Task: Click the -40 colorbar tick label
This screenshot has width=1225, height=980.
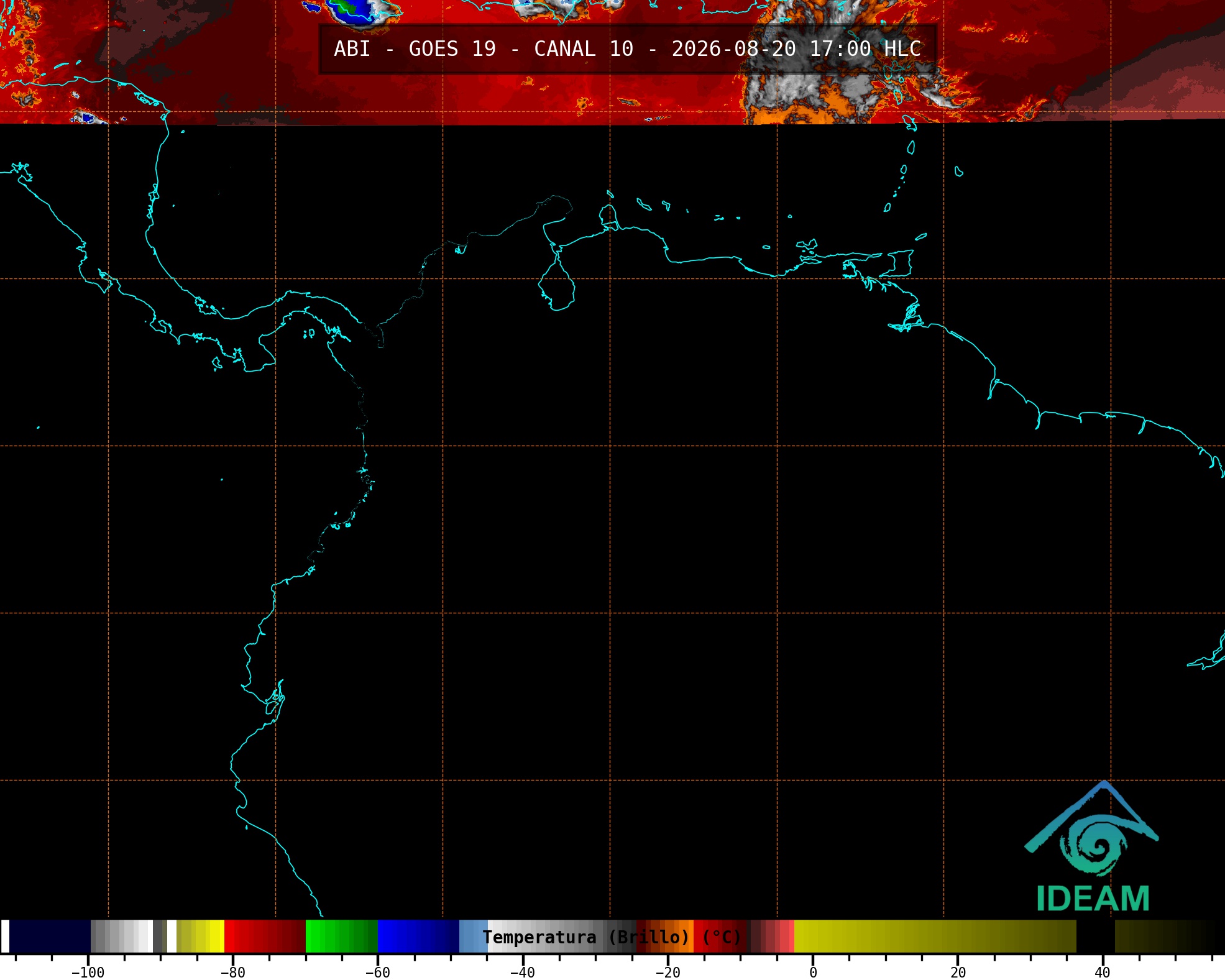Action: pos(522,973)
